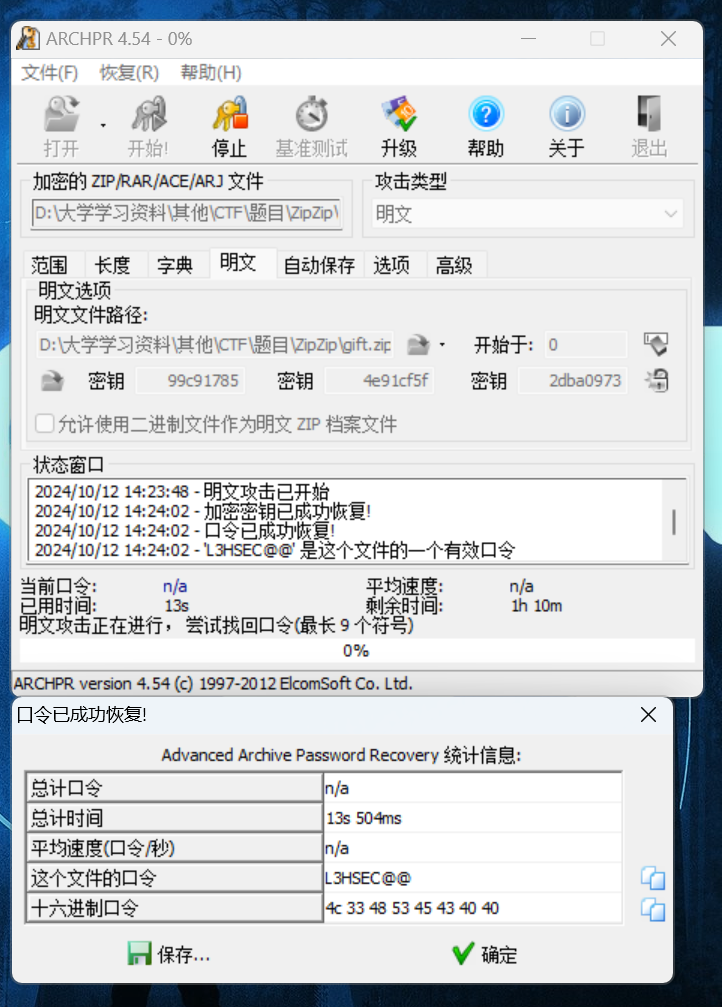The height and width of the screenshot is (1007, 722).
Task: Confirm with the OK (确定) button
Action: coord(484,954)
